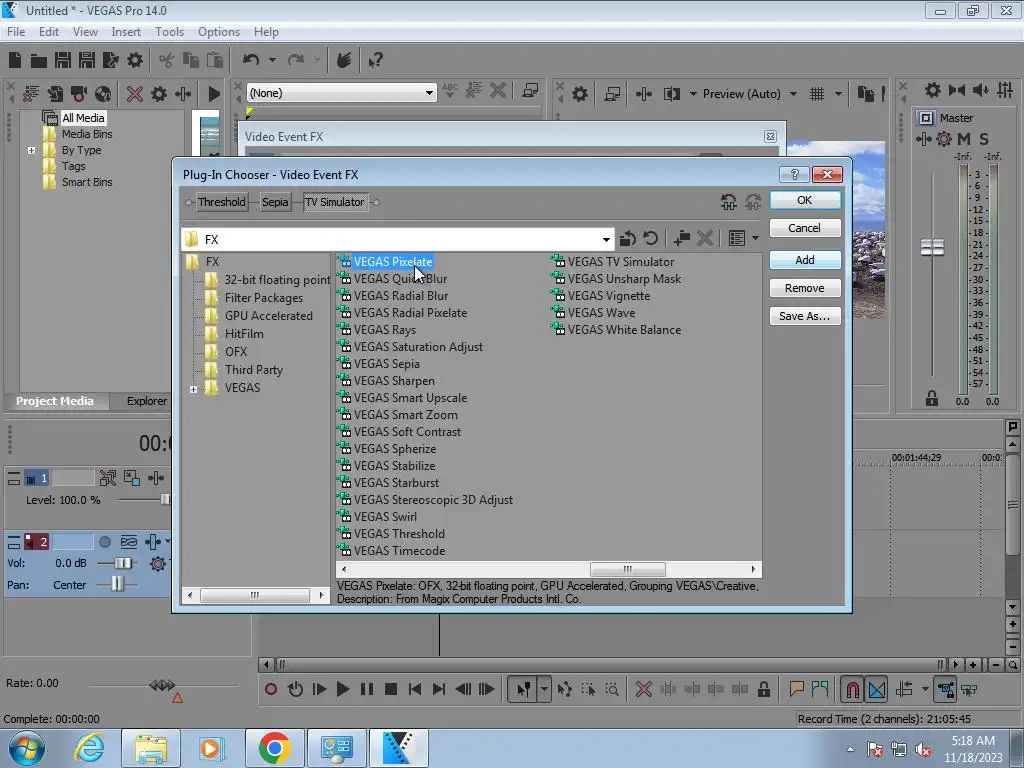Toggle Enable Snapping magnet icon
The image size is (1024, 768).
[x=852, y=689]
